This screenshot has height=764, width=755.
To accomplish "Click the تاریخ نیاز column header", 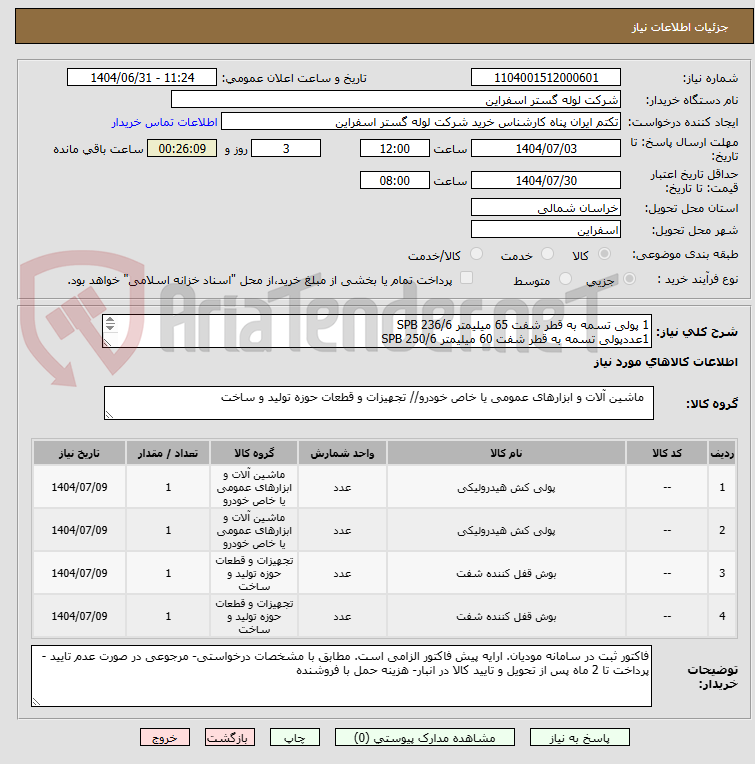I will tap(79, 453).
